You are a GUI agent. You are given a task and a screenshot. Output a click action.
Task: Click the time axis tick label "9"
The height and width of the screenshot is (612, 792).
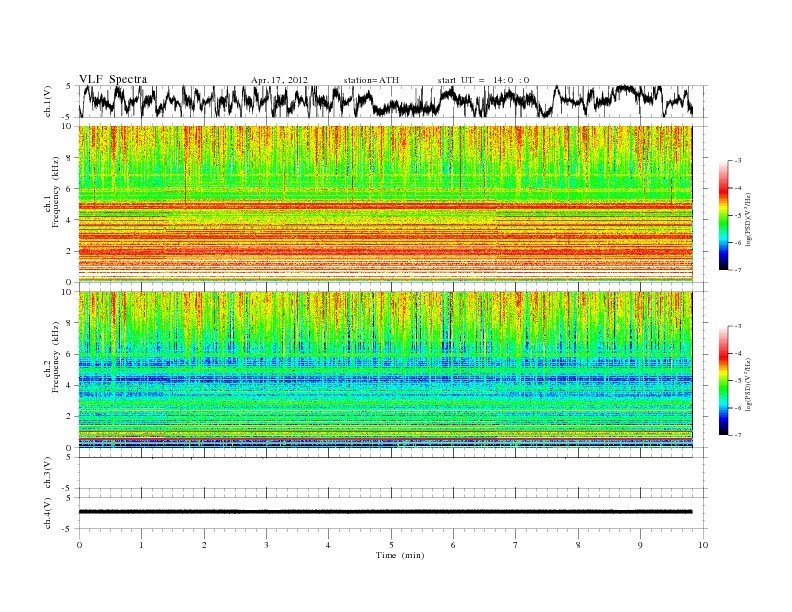coord(640,545)
